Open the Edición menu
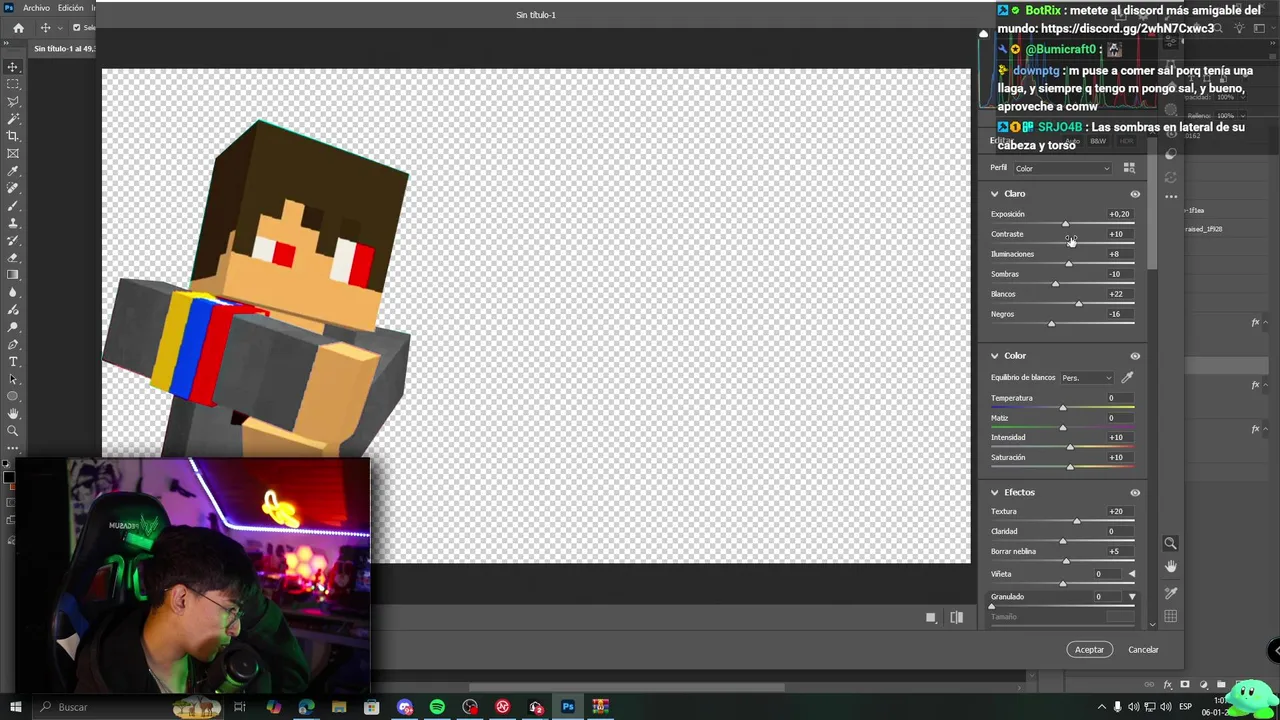 [71, 8]
